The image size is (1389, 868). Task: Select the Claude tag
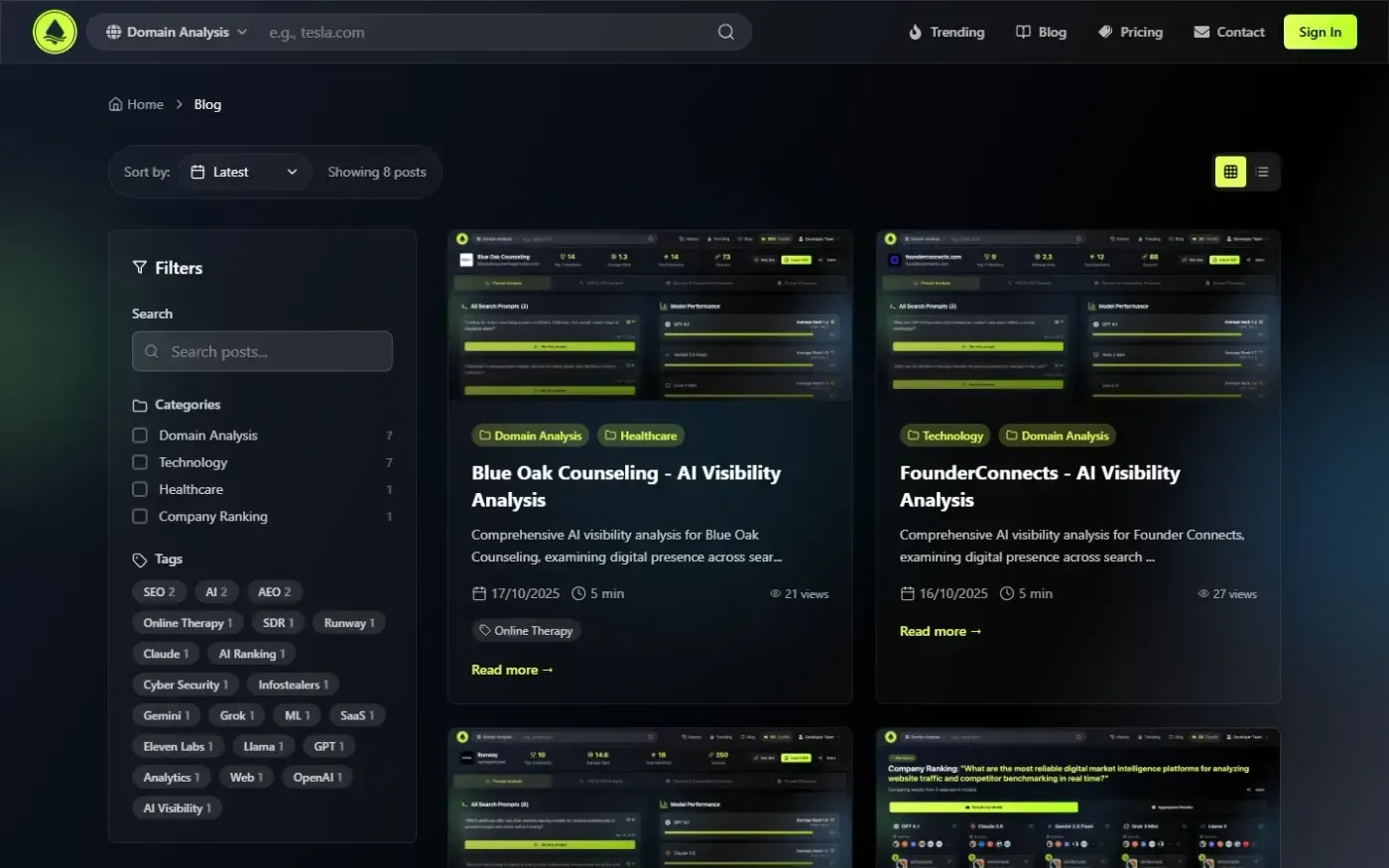(x=166, y=654)
